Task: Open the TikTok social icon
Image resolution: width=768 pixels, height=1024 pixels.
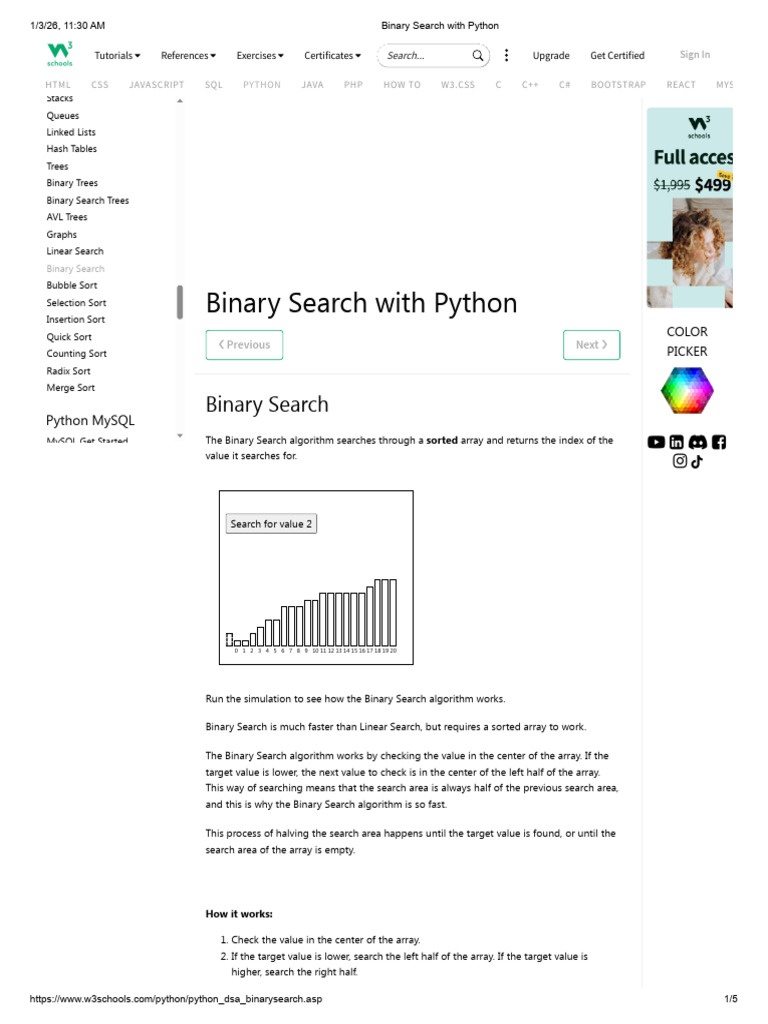Action: (x=697, y=461)
